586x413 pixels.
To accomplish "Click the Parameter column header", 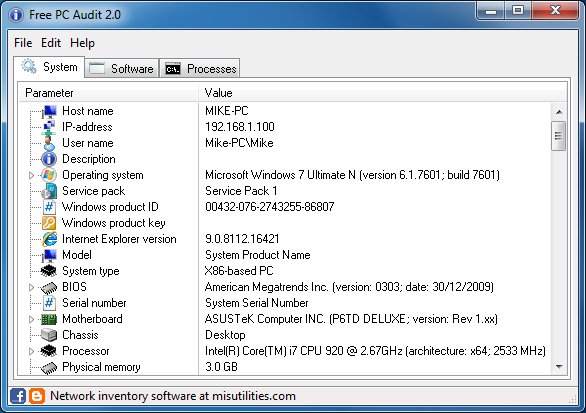I will [x=108, y=93].
